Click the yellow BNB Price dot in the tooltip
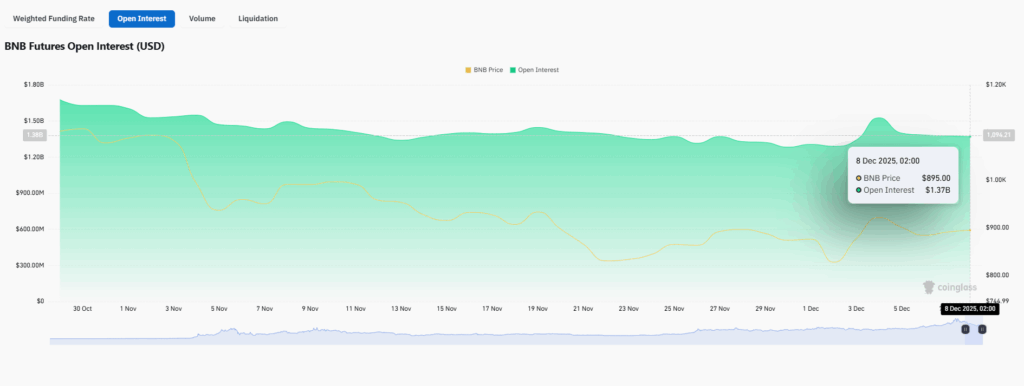This screenshot has width=1024, height=386. point(858,178)
